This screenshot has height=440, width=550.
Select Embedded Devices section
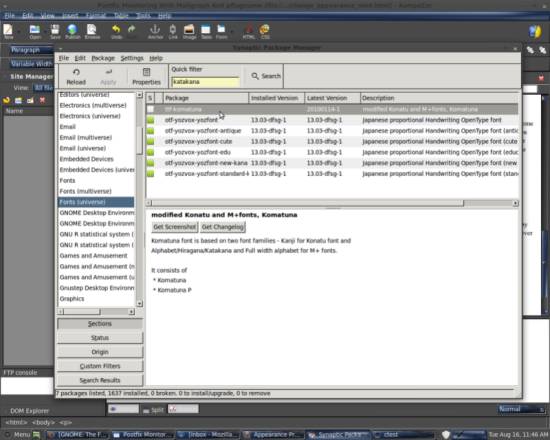tap(87, 159)
